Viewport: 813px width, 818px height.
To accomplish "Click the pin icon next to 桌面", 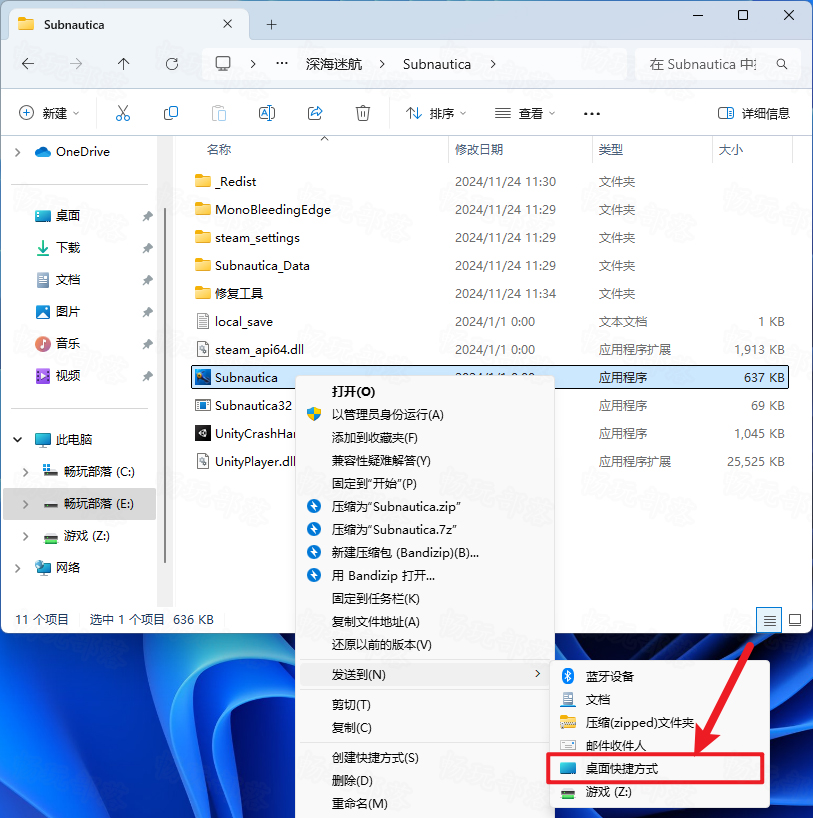I will (147, 216).
